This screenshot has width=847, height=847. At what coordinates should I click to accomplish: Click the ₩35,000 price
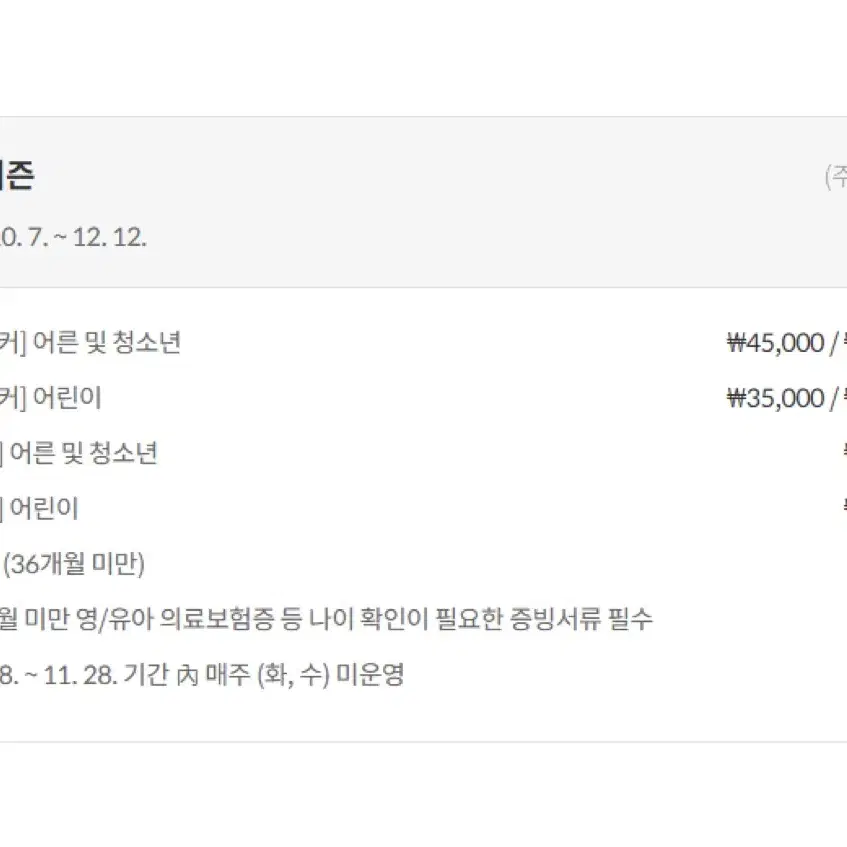pos(775,398)
